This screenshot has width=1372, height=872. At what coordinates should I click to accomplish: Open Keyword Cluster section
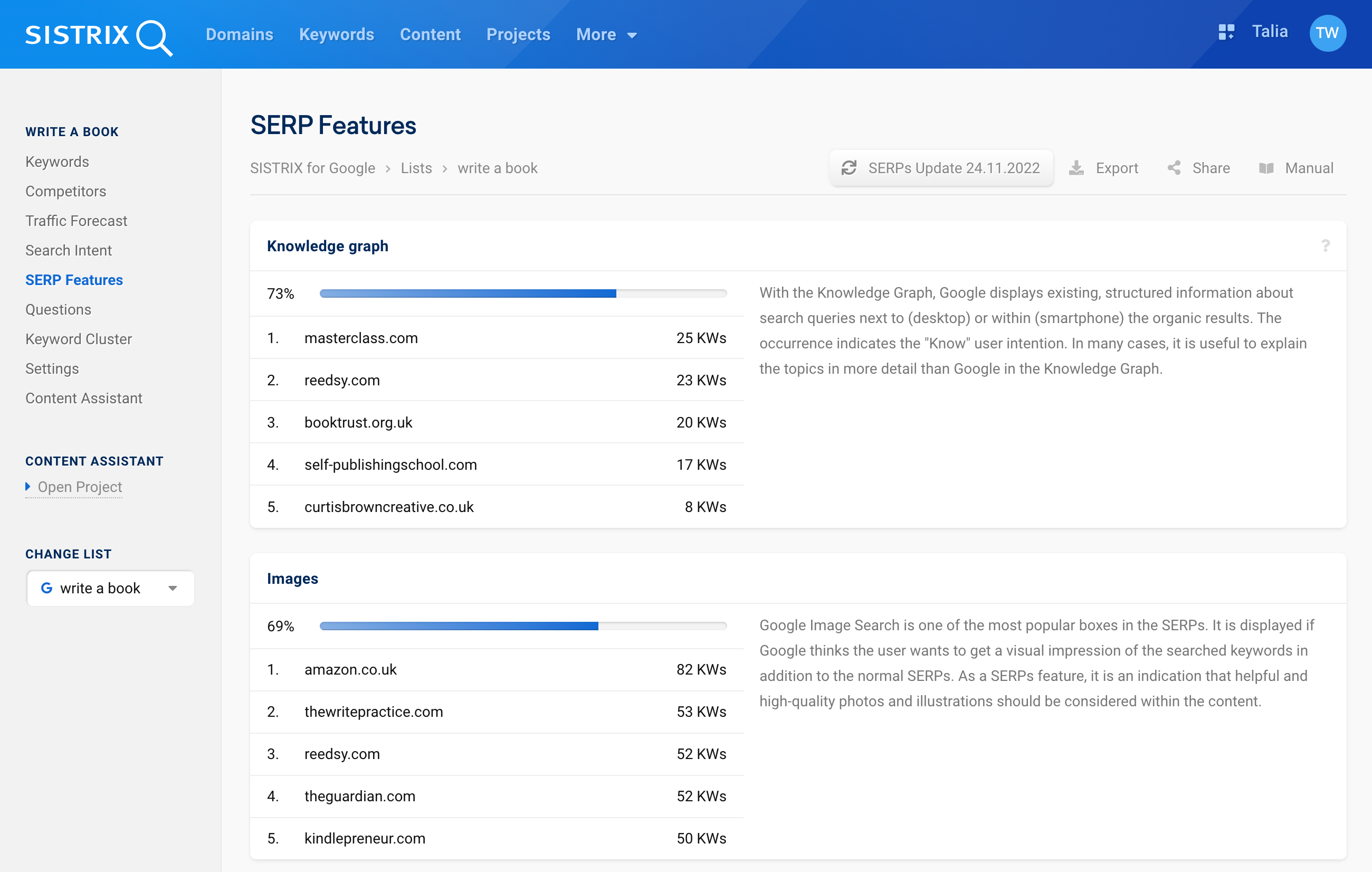pos(79,340)
